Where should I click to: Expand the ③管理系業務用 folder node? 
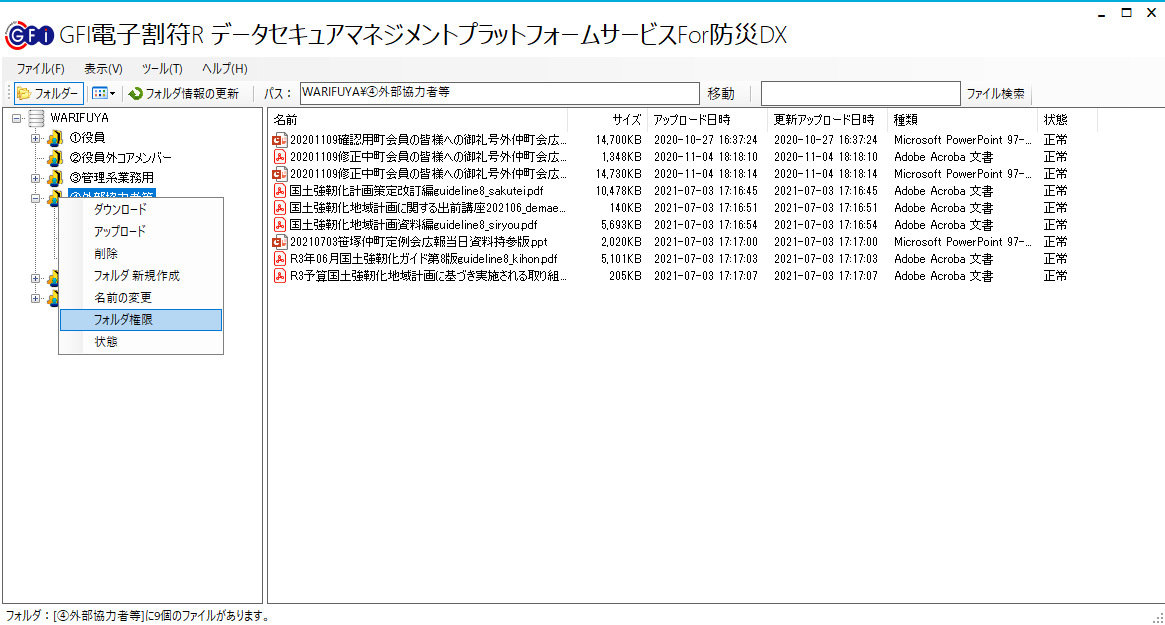click(x=36, y=178)
